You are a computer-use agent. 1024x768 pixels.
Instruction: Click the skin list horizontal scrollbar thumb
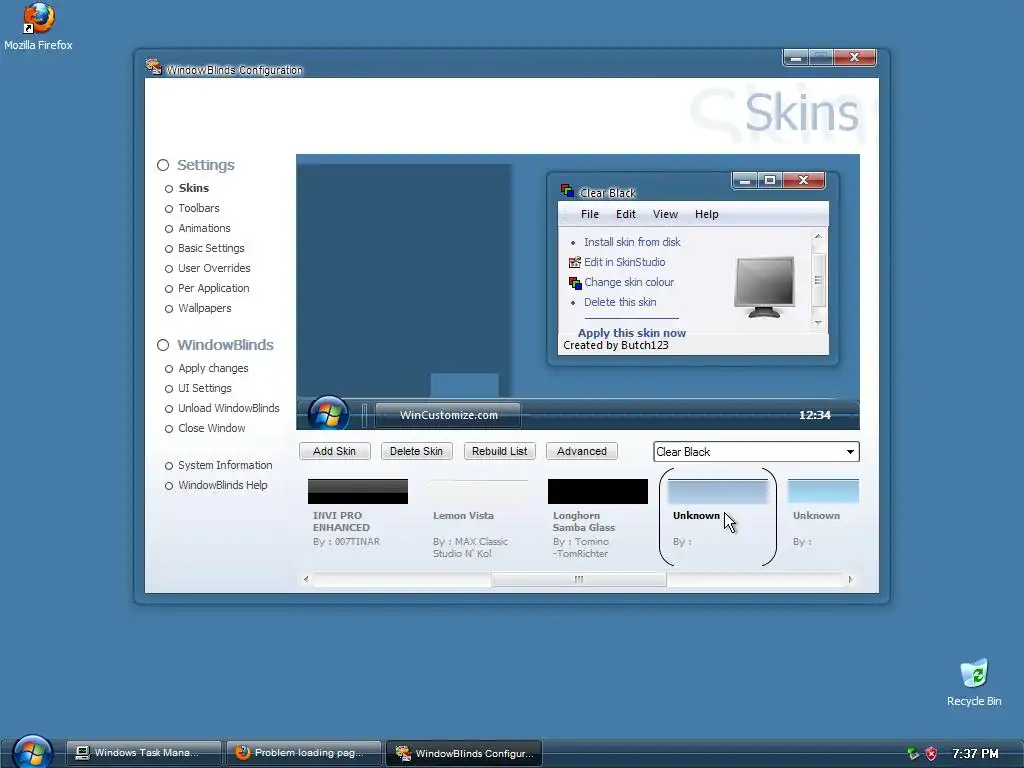click(x=579, y=579)
